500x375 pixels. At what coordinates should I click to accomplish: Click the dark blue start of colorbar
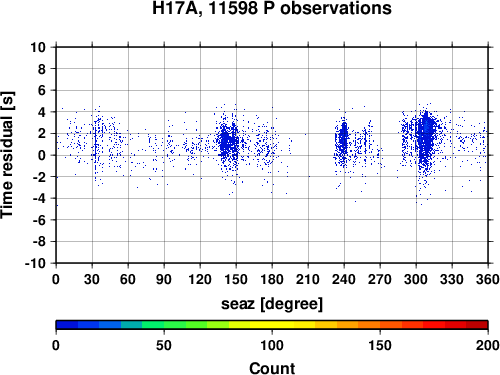coord(67,325)
